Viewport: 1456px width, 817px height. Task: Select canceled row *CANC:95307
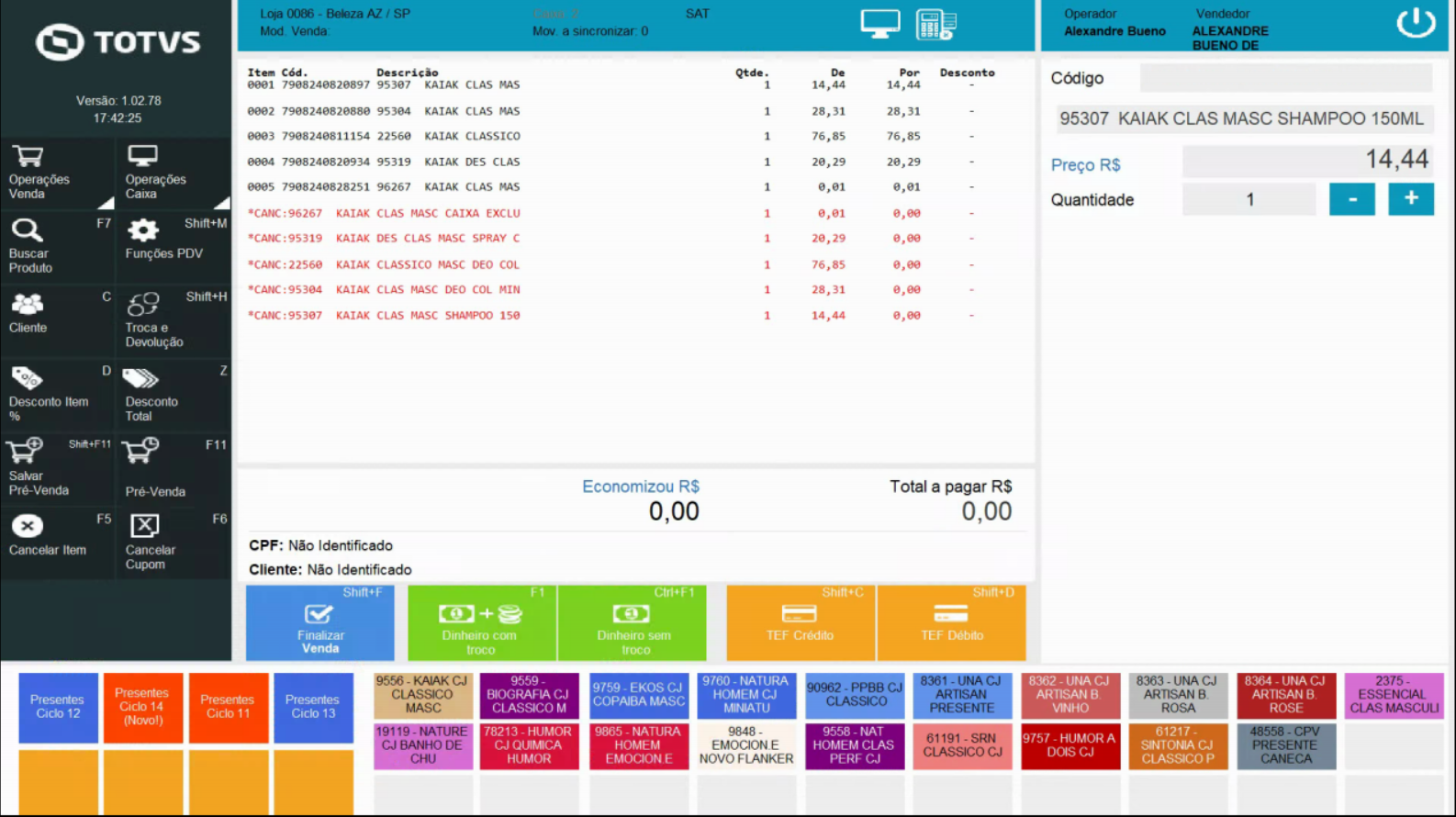(x=622, y=315)
